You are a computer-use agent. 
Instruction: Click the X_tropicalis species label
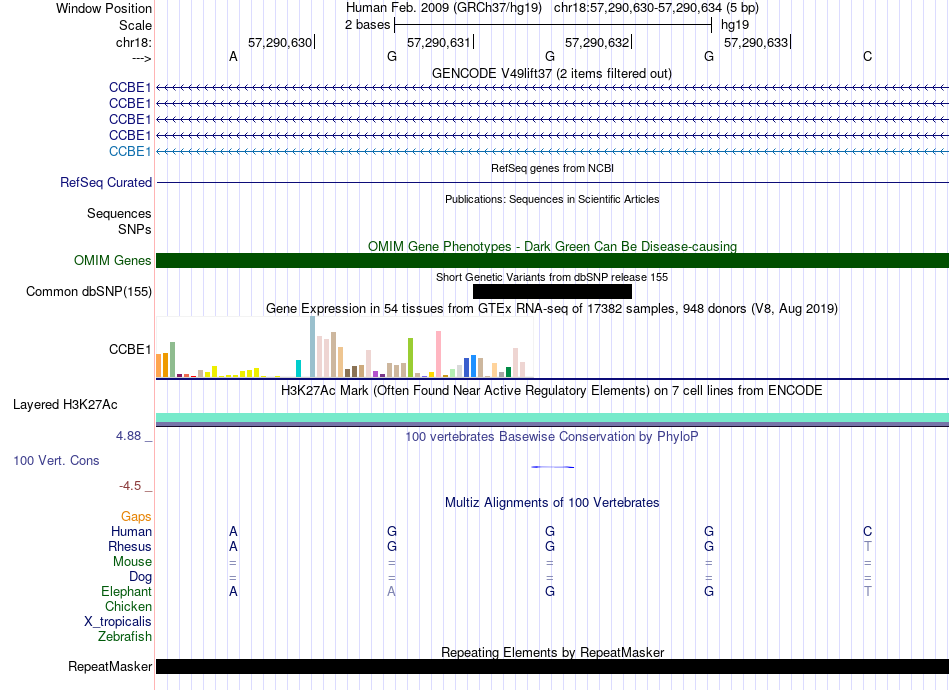click(118, 622)
